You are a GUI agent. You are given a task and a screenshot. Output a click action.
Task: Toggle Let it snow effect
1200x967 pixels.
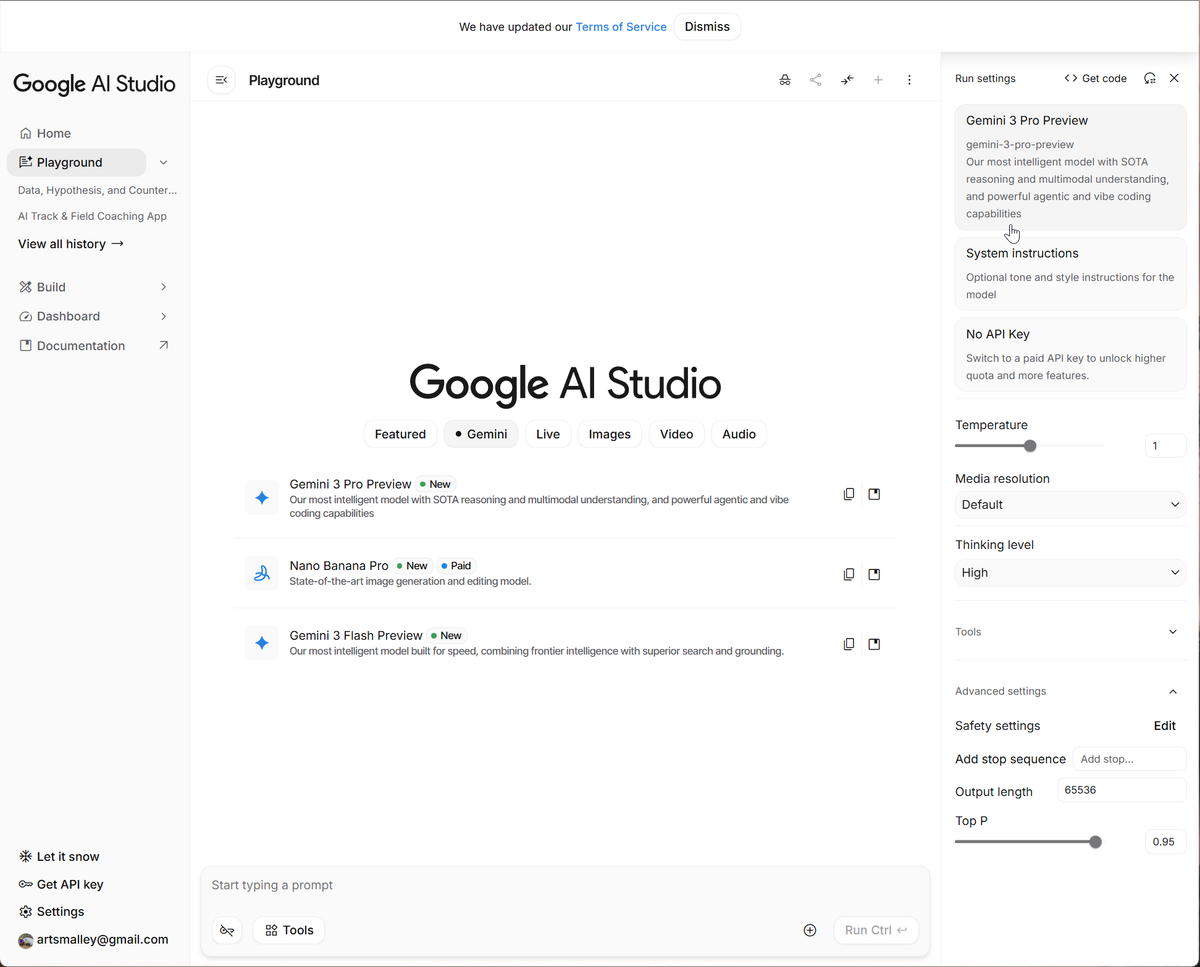coord(59,856)
